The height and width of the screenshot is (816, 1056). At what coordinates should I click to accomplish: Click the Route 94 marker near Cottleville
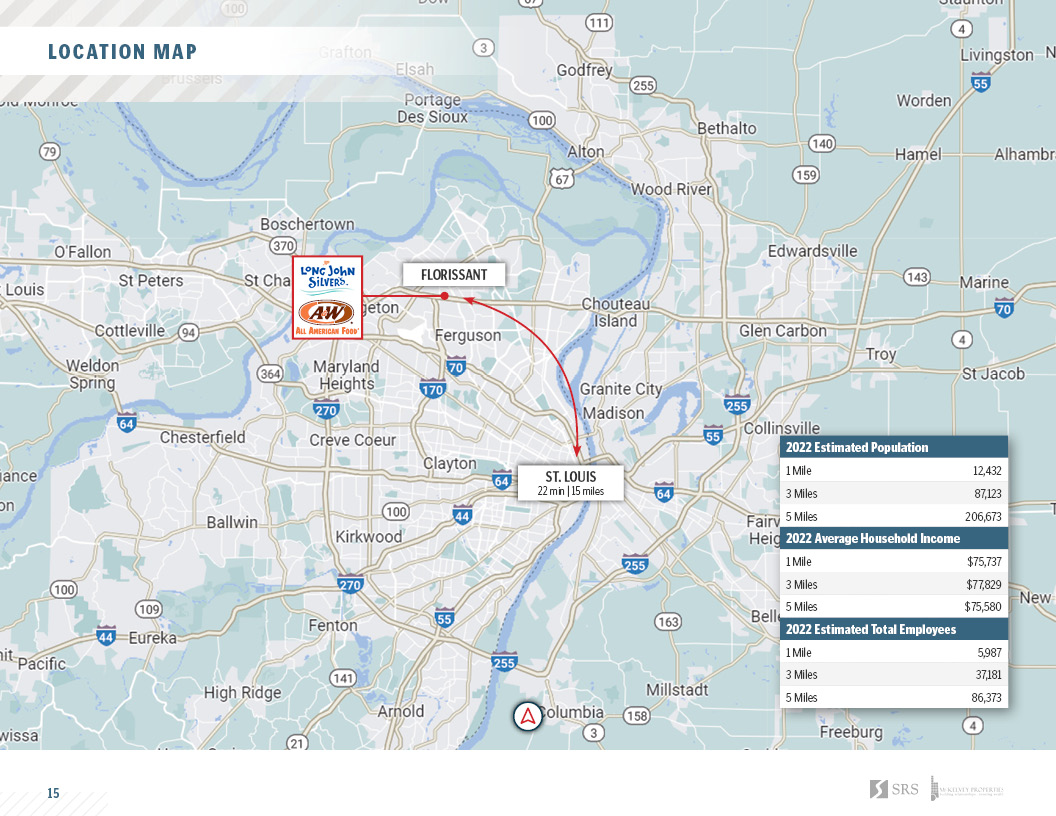click(189, 332)
